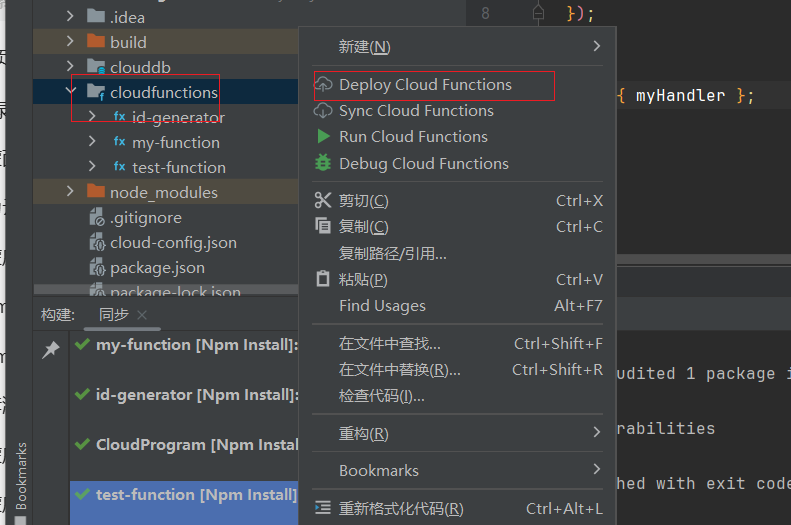Viewport: 791px width, 525px height.
Task: Click the fx icon of id-generator
Action: coord(120,116)
